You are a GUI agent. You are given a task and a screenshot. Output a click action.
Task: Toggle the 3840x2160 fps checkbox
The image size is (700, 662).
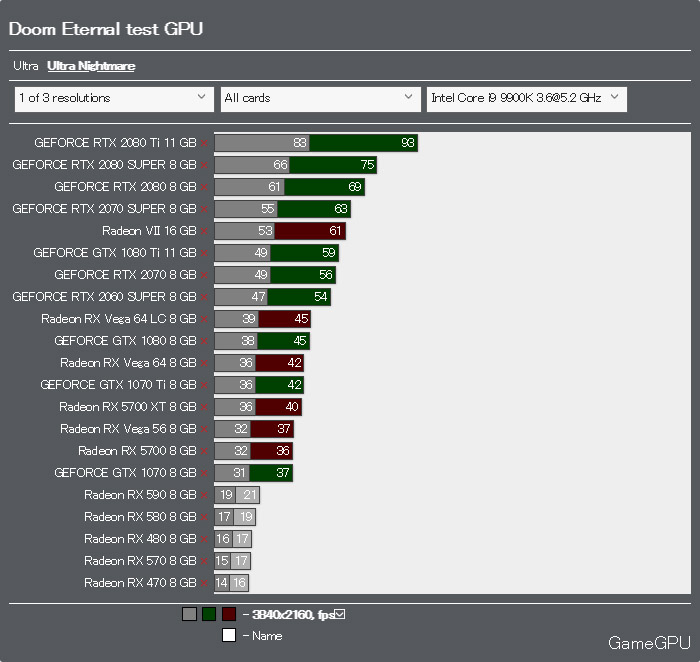pos(340,614)
